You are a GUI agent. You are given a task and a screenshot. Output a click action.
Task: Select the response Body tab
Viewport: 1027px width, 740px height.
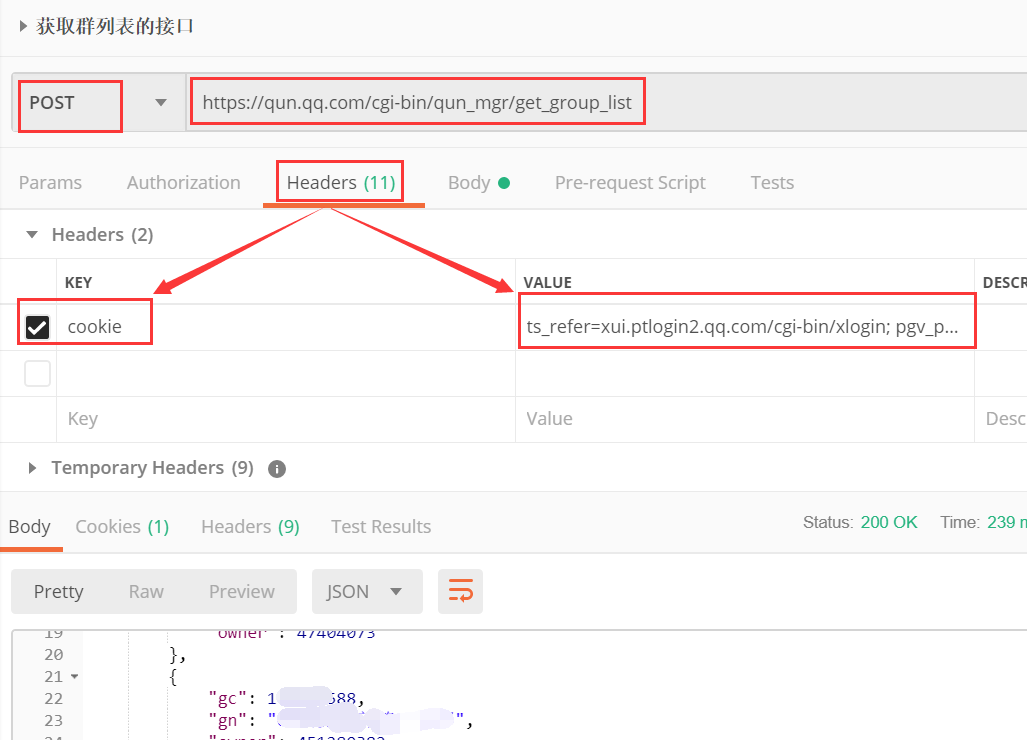(x=29, y=527)
